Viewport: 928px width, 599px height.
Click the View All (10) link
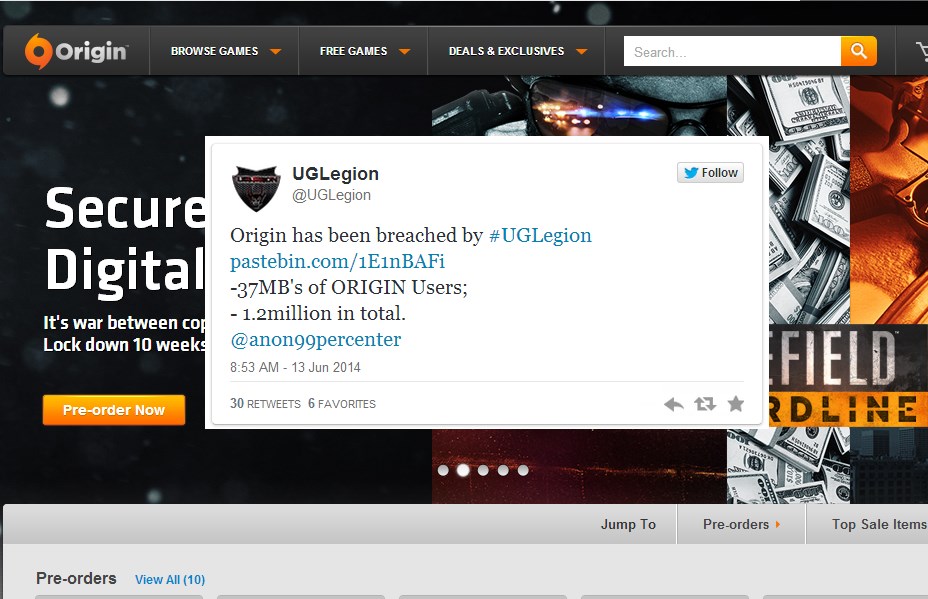coord(170,579)
